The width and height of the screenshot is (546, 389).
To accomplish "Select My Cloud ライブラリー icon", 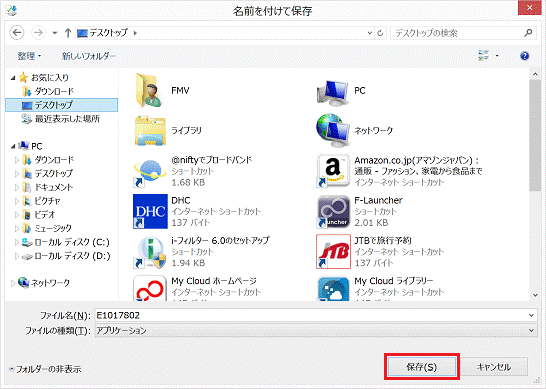I will point(333,289).
